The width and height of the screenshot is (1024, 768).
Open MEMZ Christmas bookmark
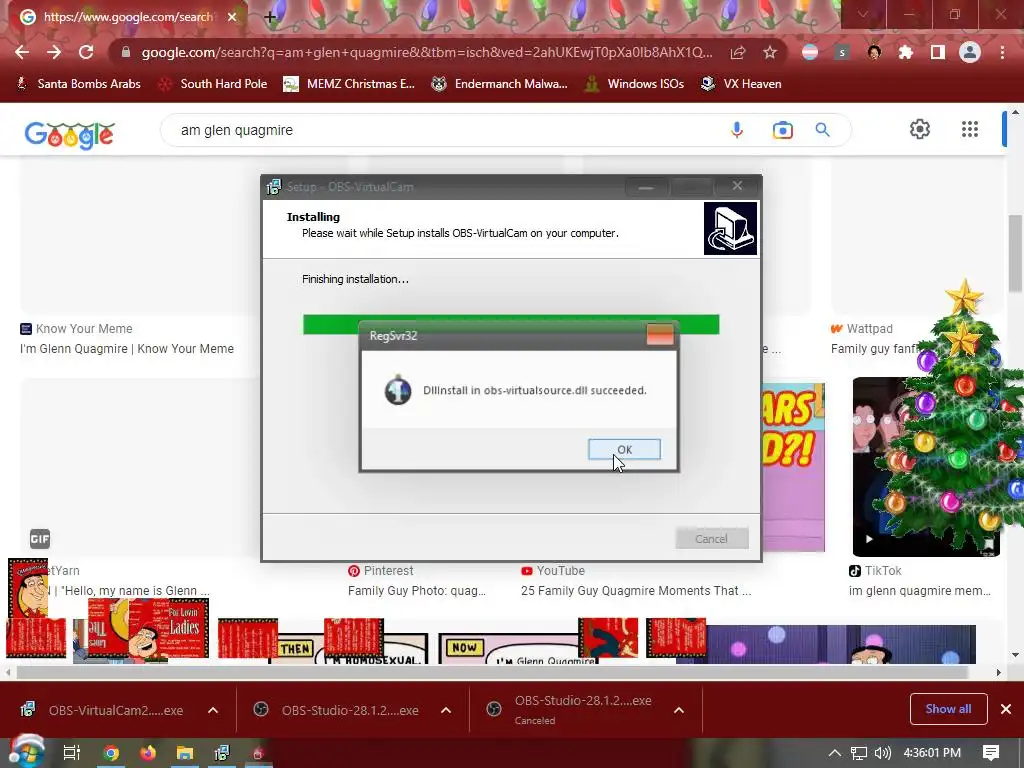click(349, 84)
